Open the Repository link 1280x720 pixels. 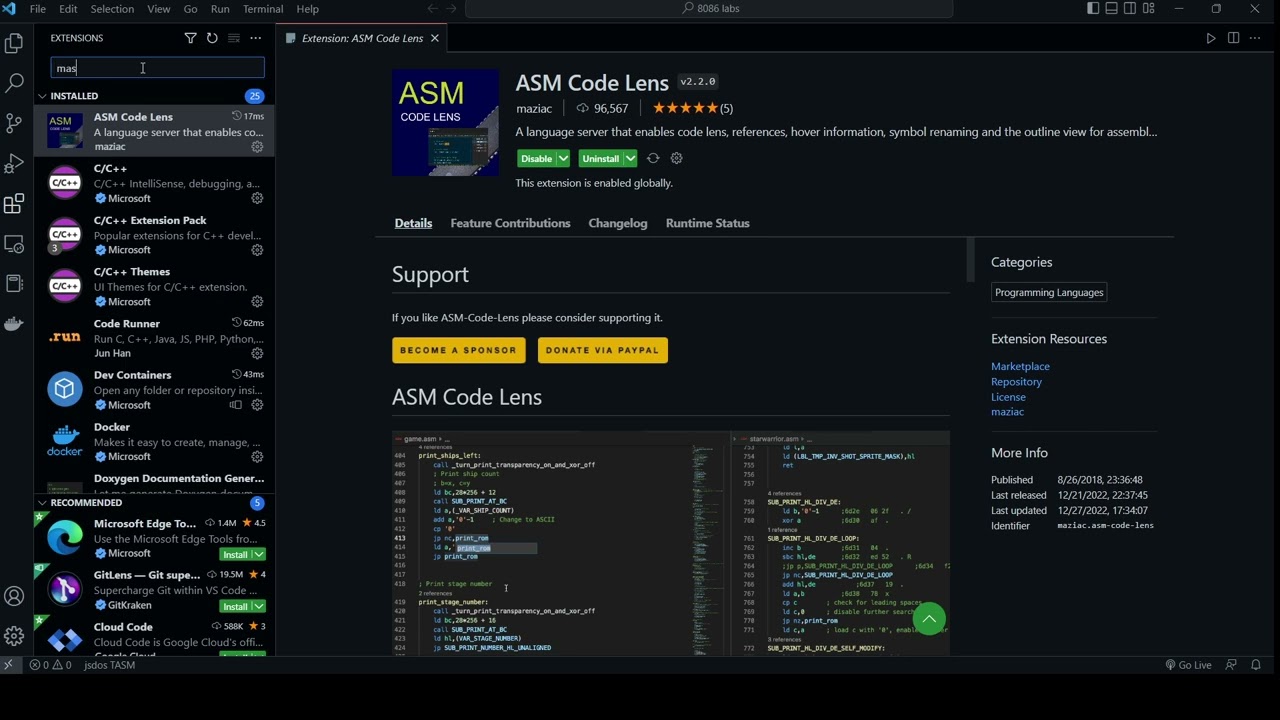(1016, 382)
